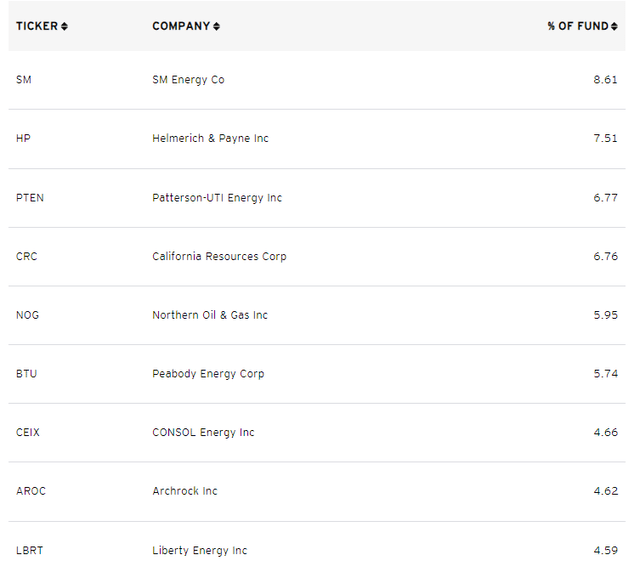Click the COMPANY column header text
The height and width of the screenshot is (572, 640).
click(x=181, y=27)
